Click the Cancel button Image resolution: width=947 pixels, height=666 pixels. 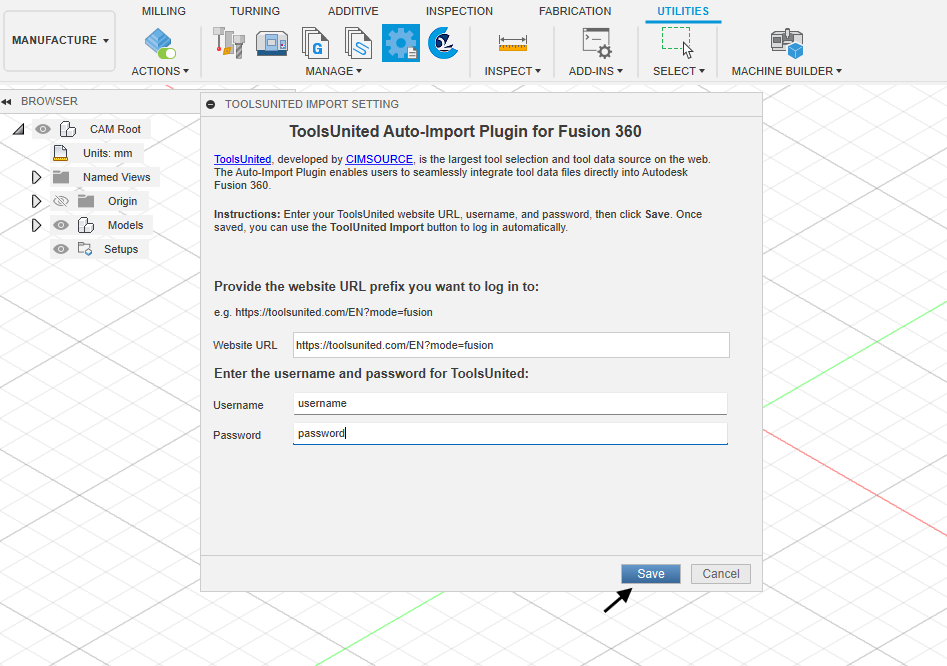[721, 574]
